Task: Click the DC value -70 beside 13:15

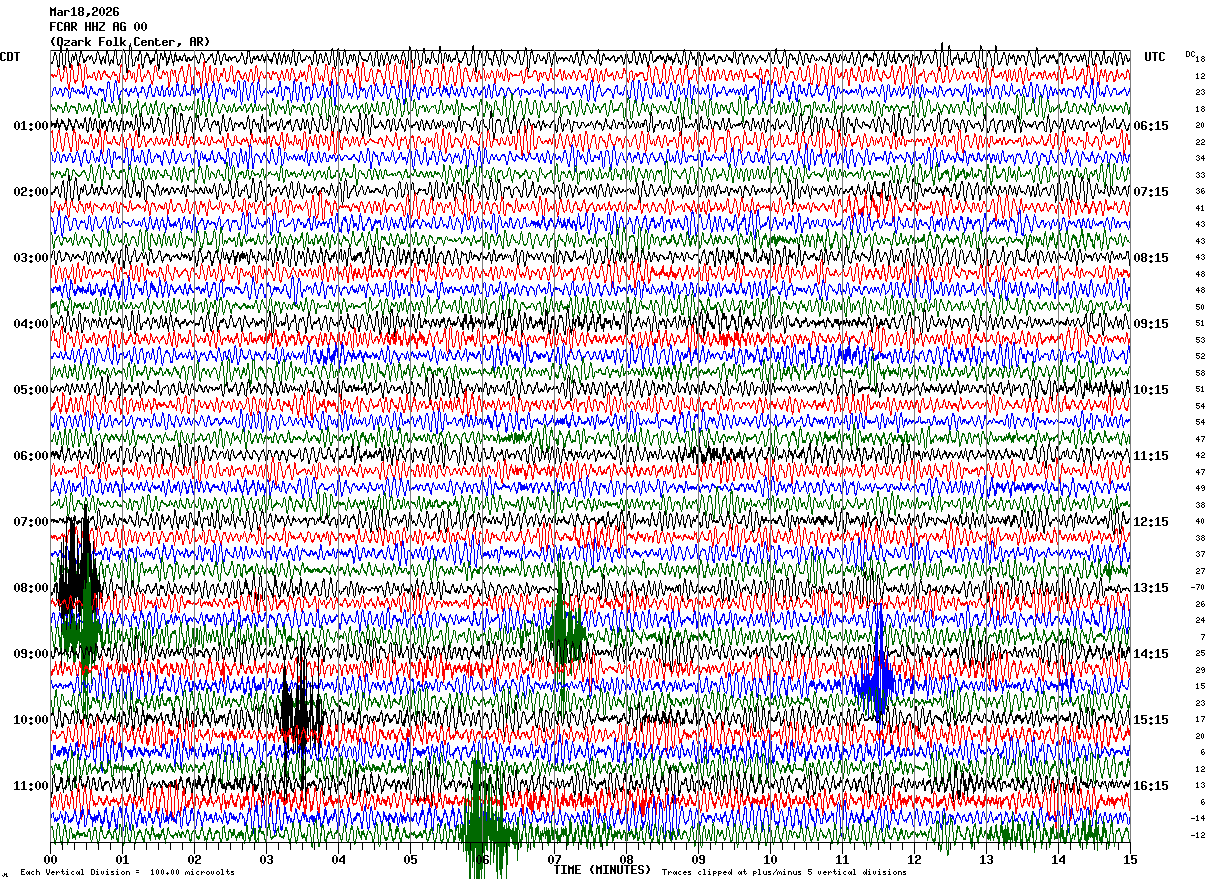Action: (1198, 588)
